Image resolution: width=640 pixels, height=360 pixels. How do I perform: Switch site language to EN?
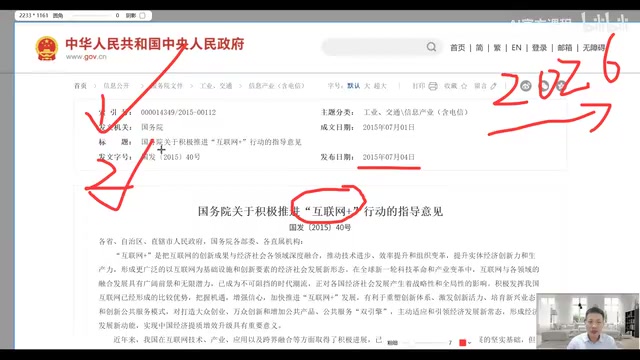point(516,48)
